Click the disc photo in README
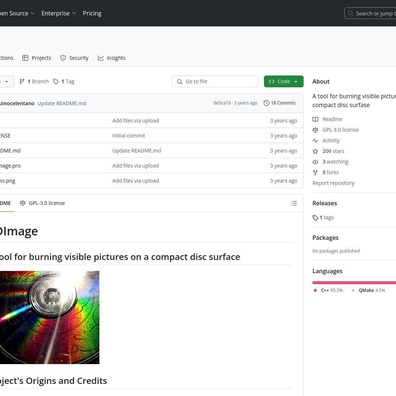 [49, 317]
